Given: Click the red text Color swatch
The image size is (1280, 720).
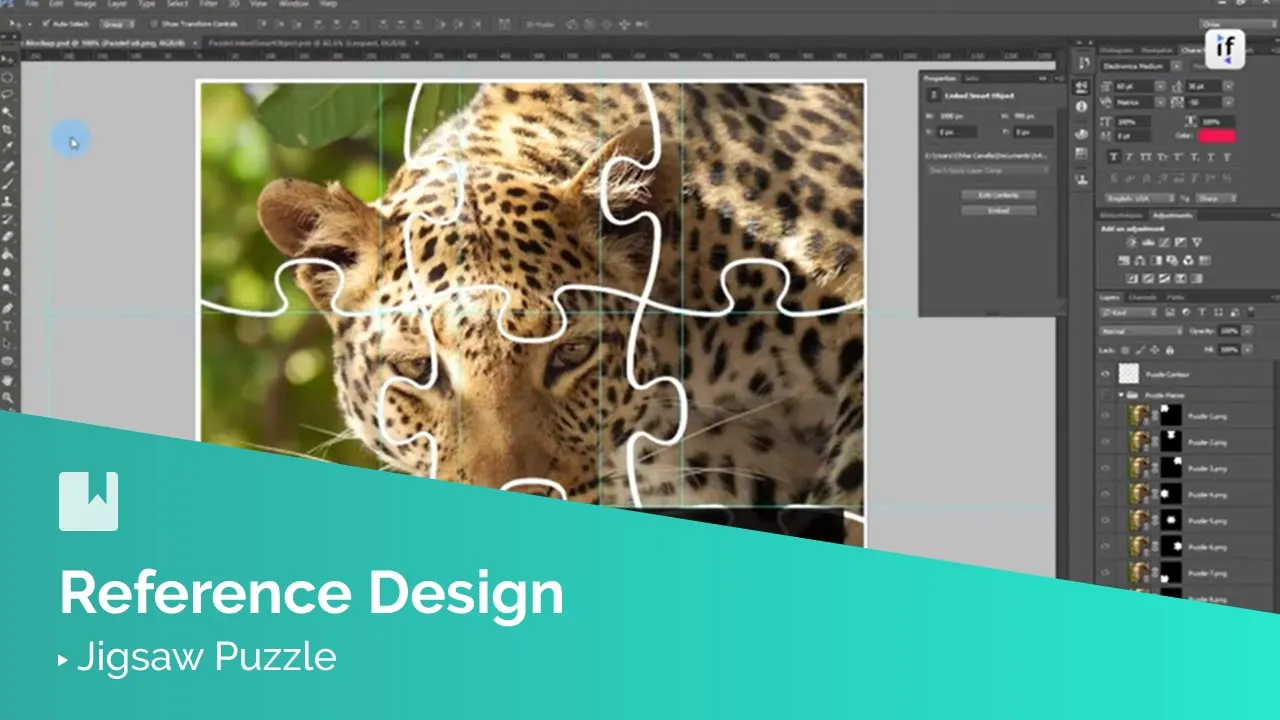Looking at the screenshot, I should [x=1217, y=135].
